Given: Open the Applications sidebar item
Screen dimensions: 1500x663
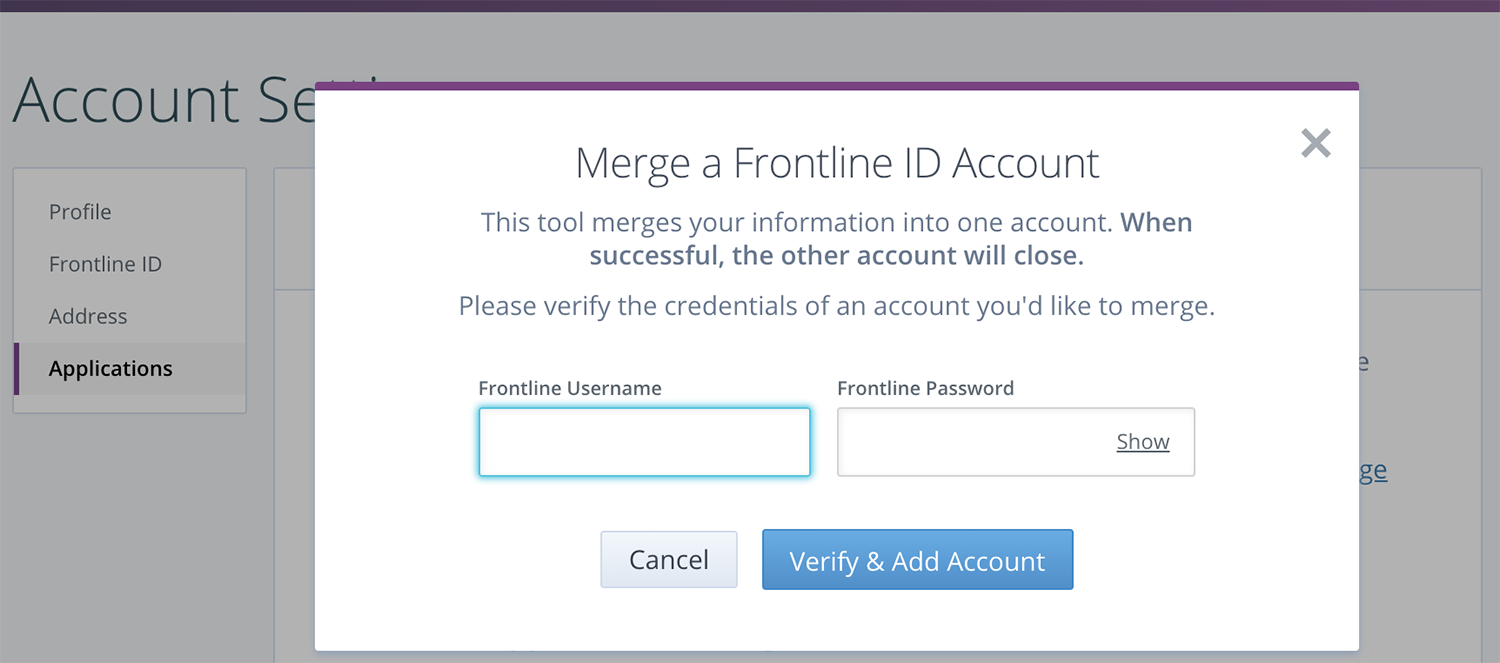Looking at the screenshot, I should pyautogui.click(x=110, y=368).
